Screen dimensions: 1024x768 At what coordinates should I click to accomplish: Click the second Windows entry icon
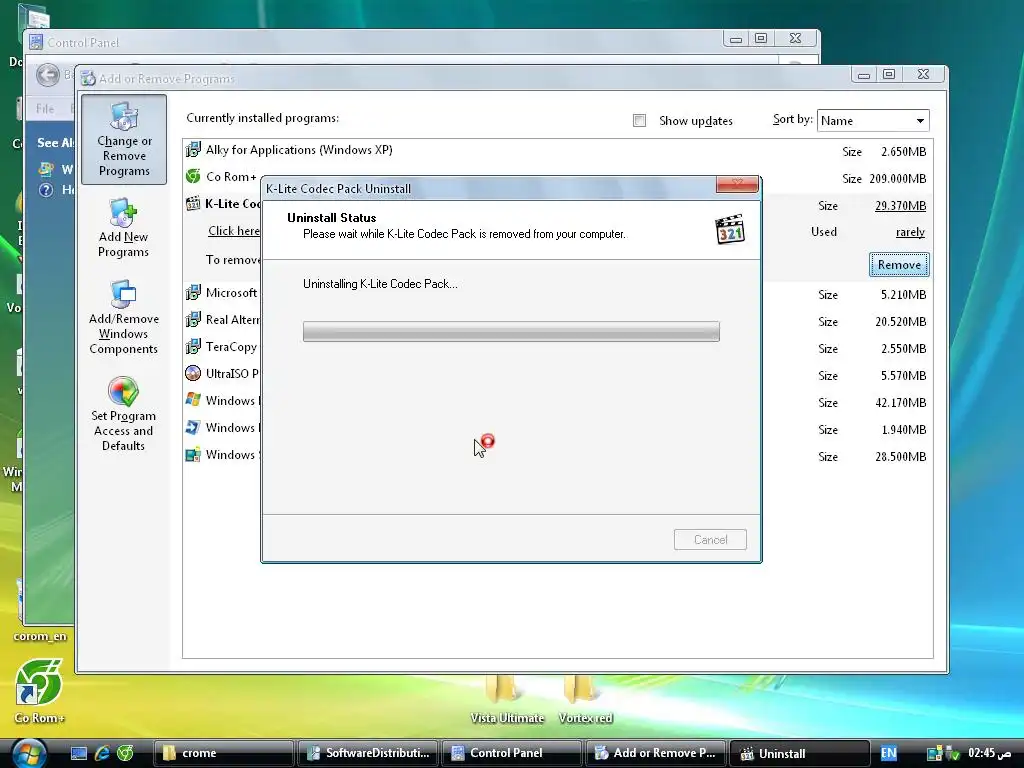tap(193, 427)
